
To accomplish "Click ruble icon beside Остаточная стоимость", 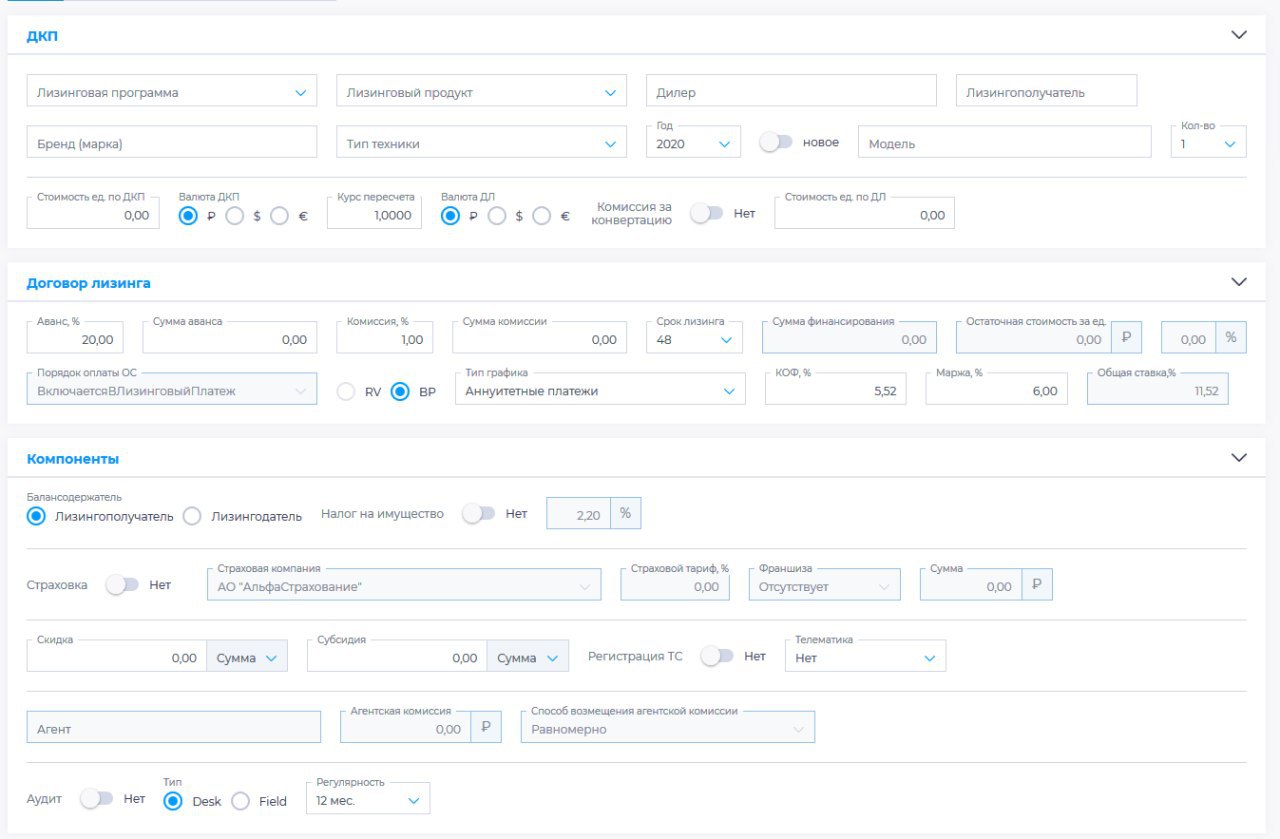I will [1126, 338].
